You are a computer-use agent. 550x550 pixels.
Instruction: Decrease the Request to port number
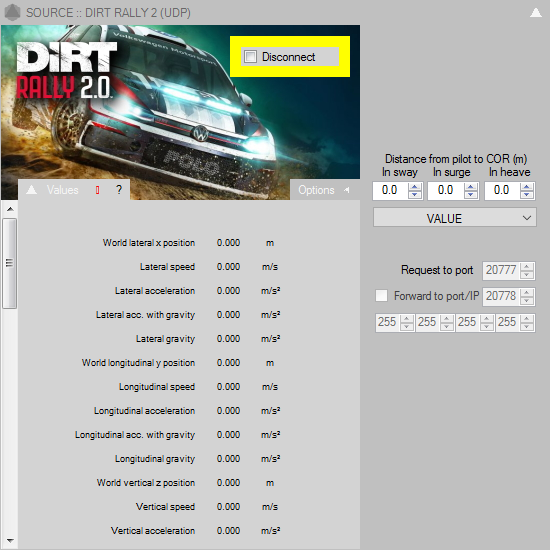(527, 275)
